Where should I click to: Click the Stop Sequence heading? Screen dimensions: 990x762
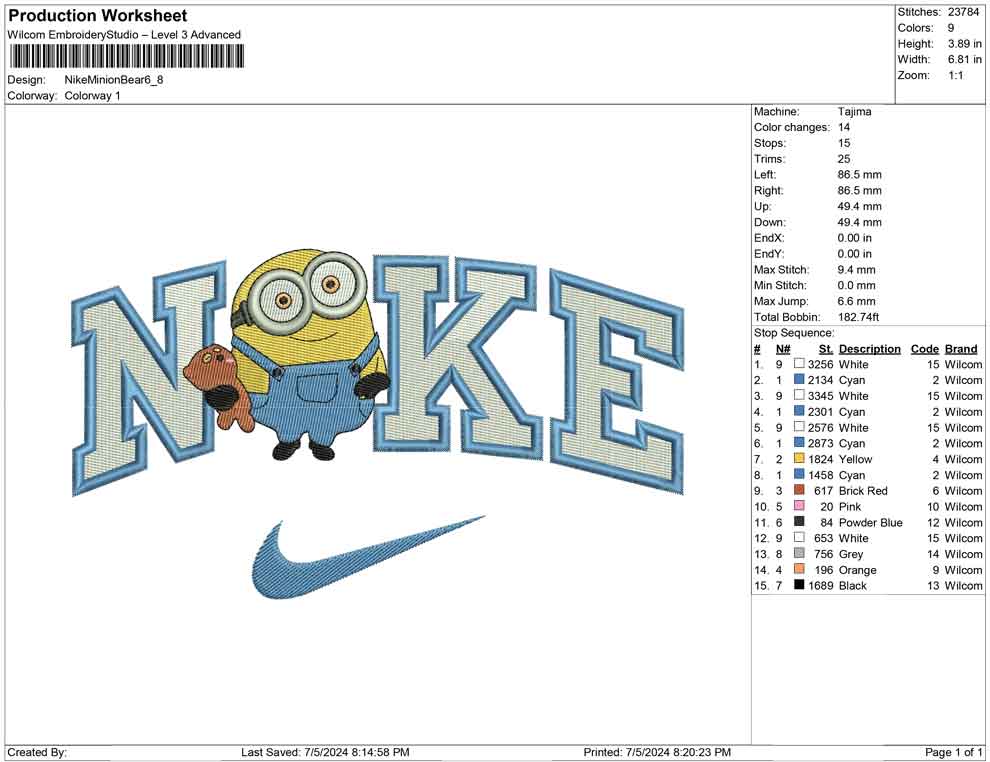coord(794,333)
